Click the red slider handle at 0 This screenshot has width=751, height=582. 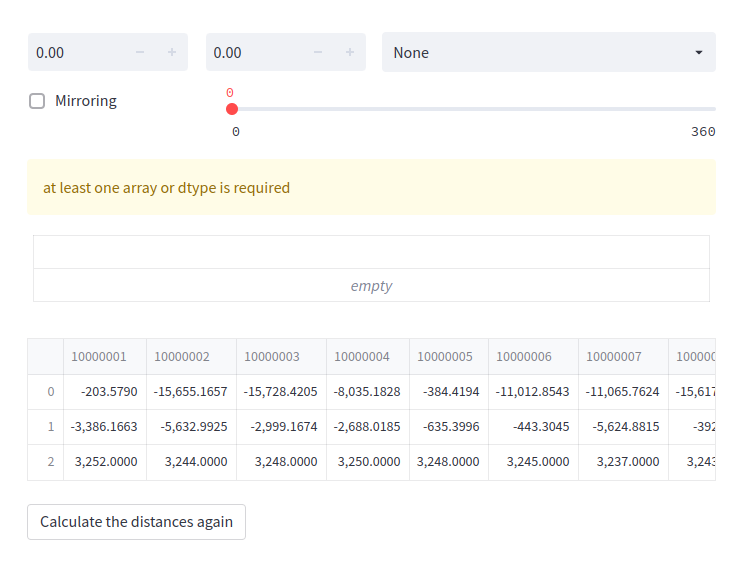[232, 109]
